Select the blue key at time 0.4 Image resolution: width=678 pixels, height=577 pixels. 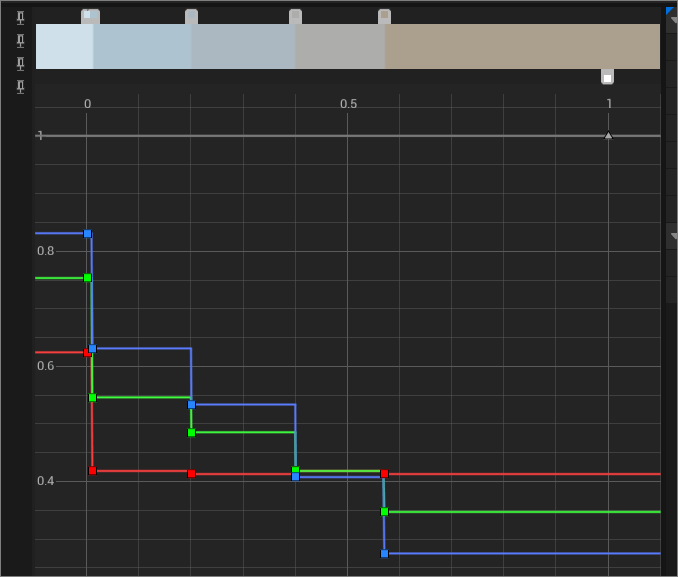coord(296,477)
